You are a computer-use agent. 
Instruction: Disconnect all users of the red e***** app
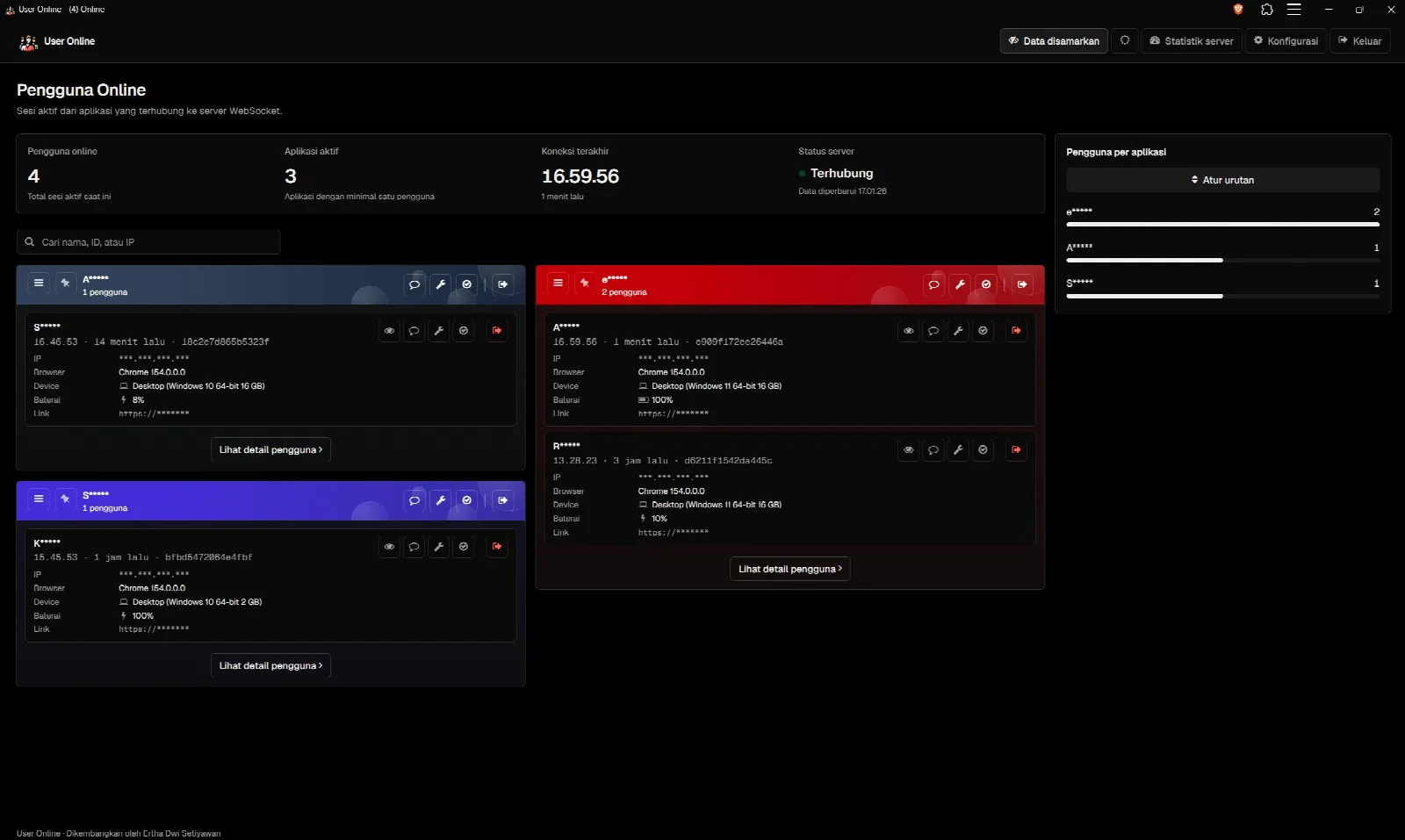pos(1022,284)
